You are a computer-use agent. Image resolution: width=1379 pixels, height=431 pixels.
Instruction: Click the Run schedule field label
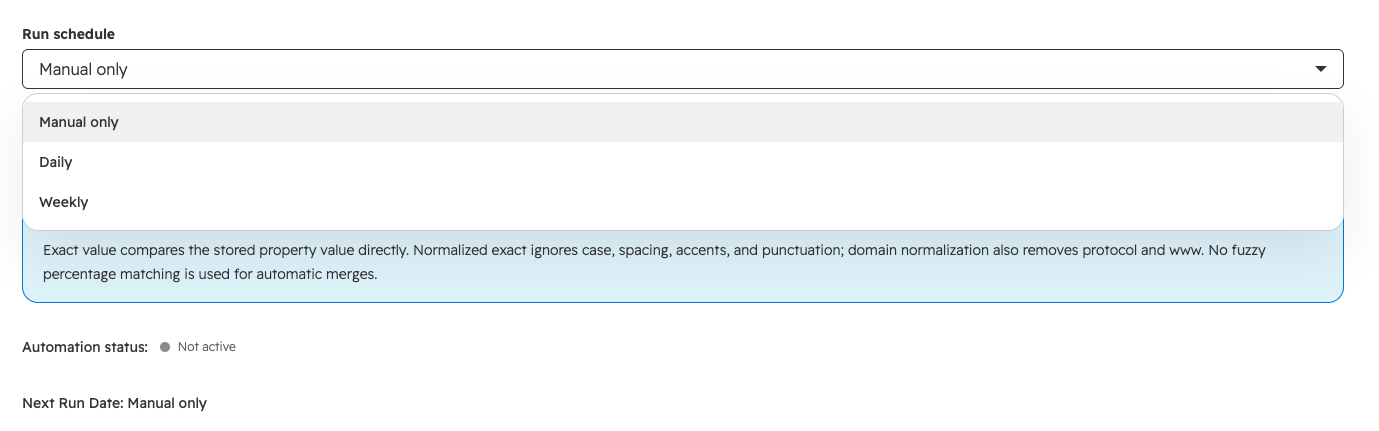(68, 34)
